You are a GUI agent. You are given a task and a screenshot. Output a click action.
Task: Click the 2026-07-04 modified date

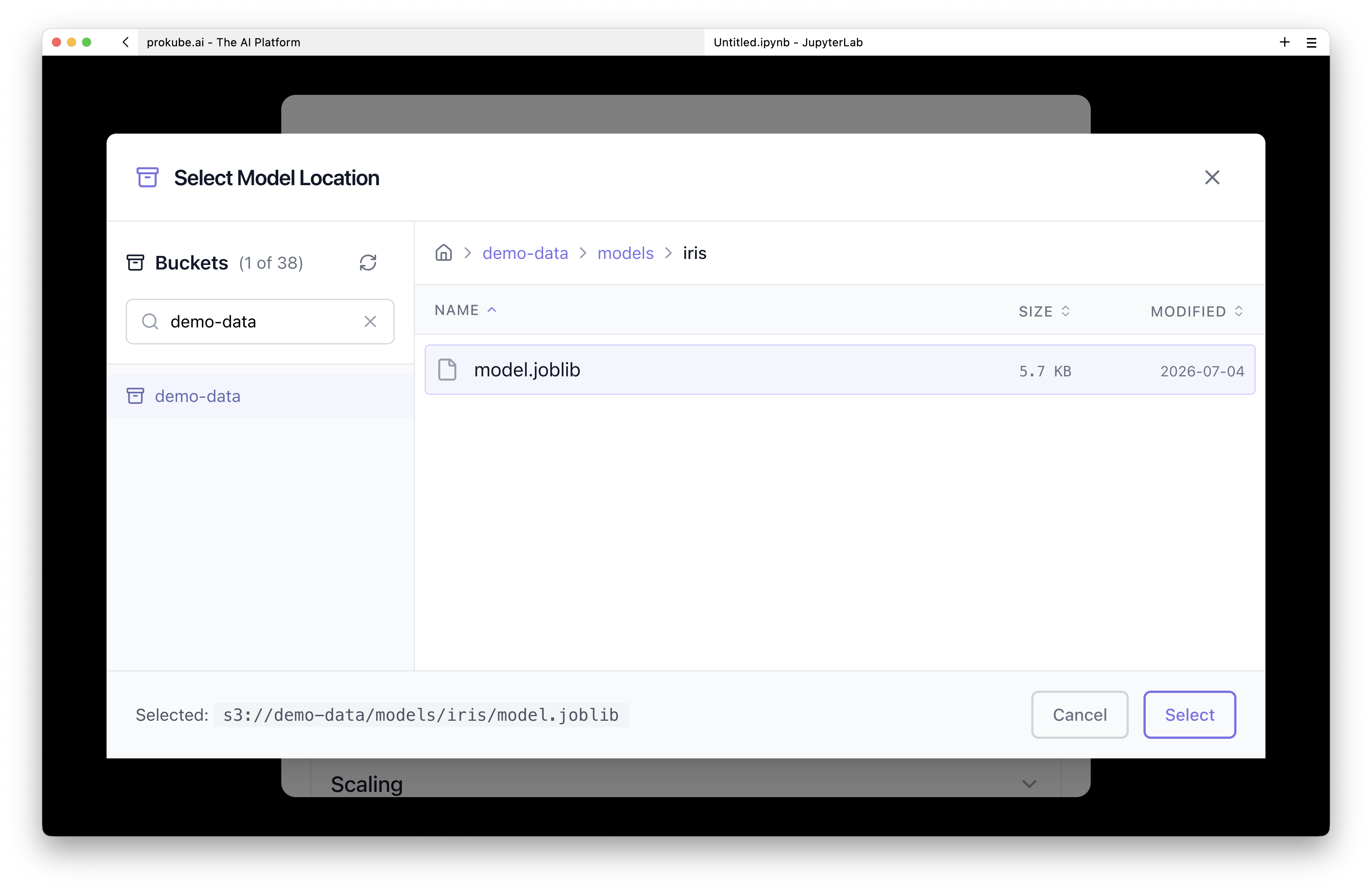coord(1202,371)
